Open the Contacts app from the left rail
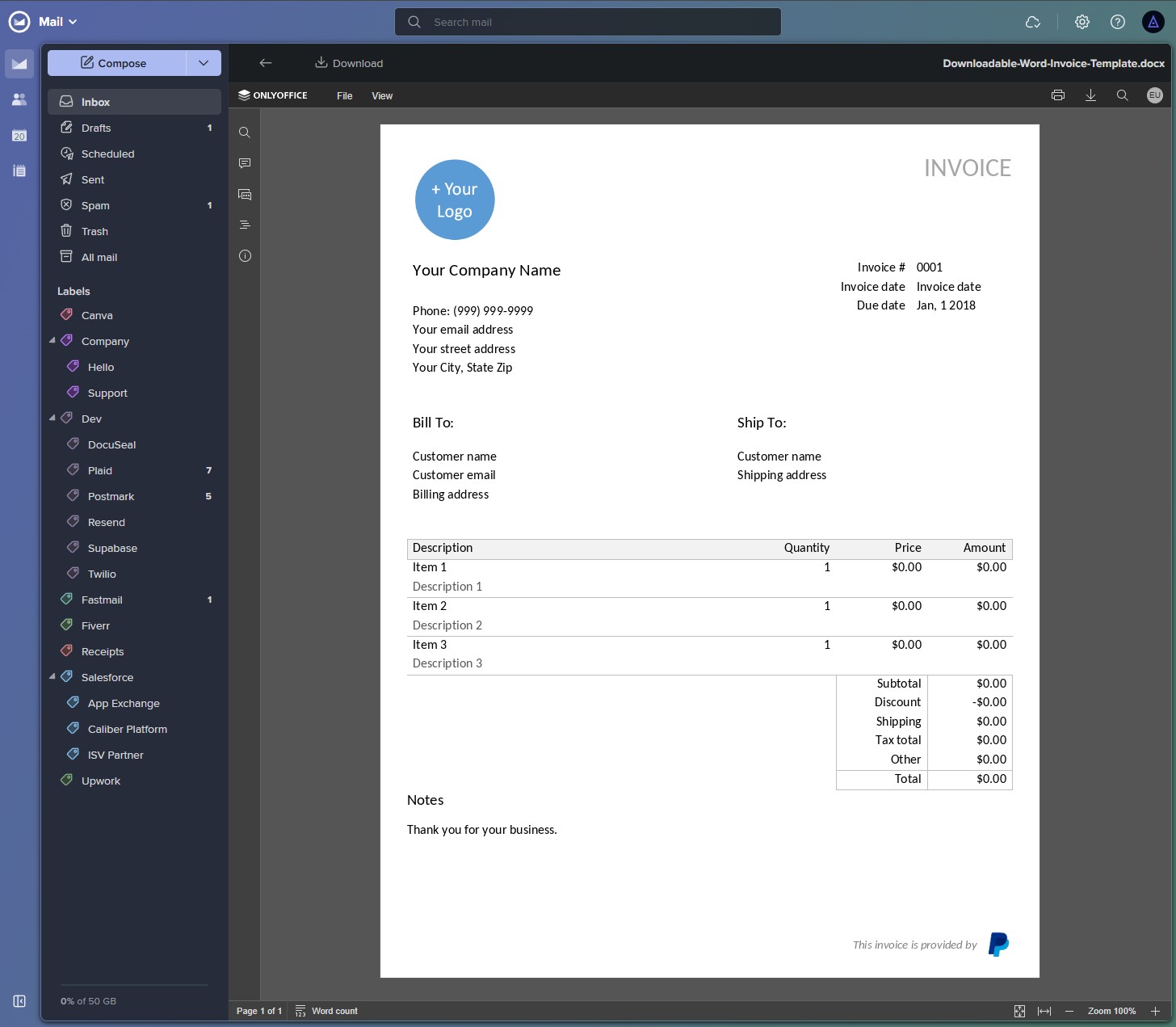The height and width of the screenshot is (1027, 1176). (x=19, y=99)
